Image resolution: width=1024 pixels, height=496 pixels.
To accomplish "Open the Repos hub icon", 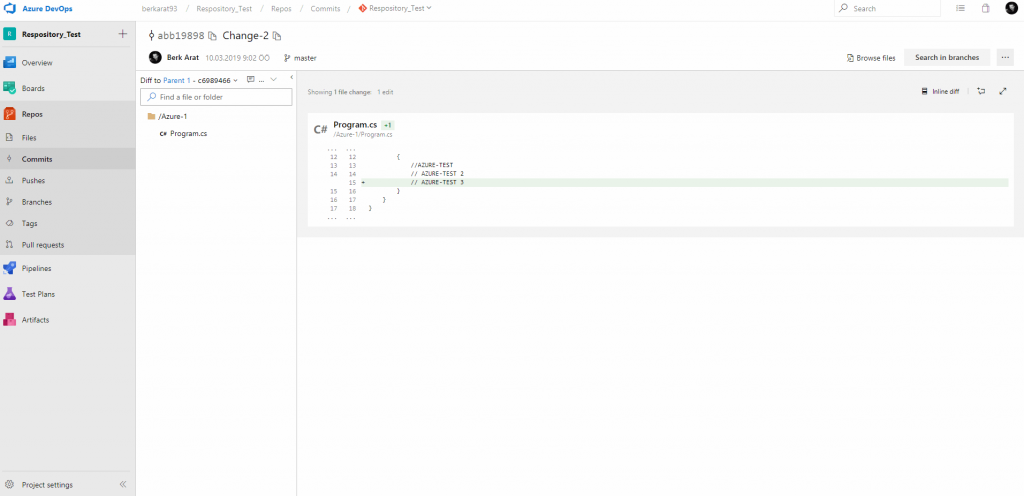I will click(x=9, y=114).
